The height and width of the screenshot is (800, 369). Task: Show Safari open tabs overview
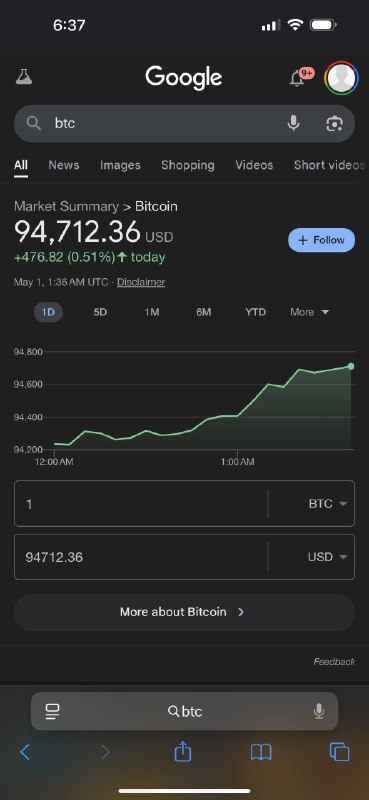339,752
